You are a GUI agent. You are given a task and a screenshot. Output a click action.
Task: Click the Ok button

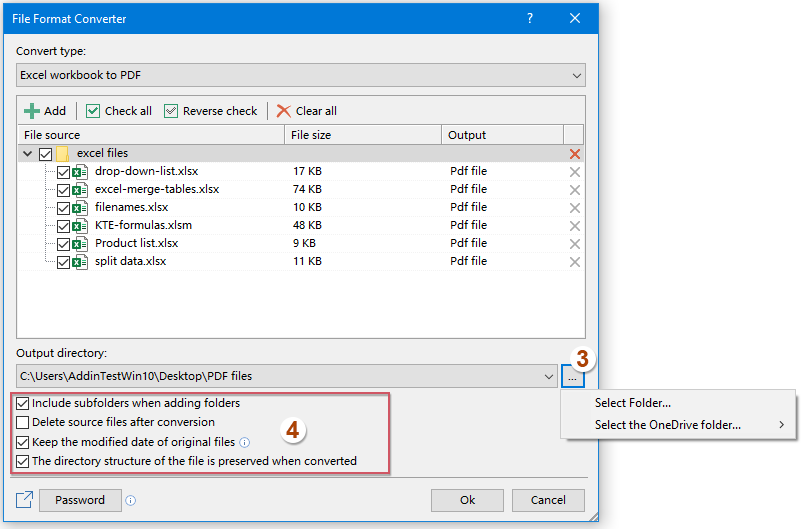(x=467, y=500)
